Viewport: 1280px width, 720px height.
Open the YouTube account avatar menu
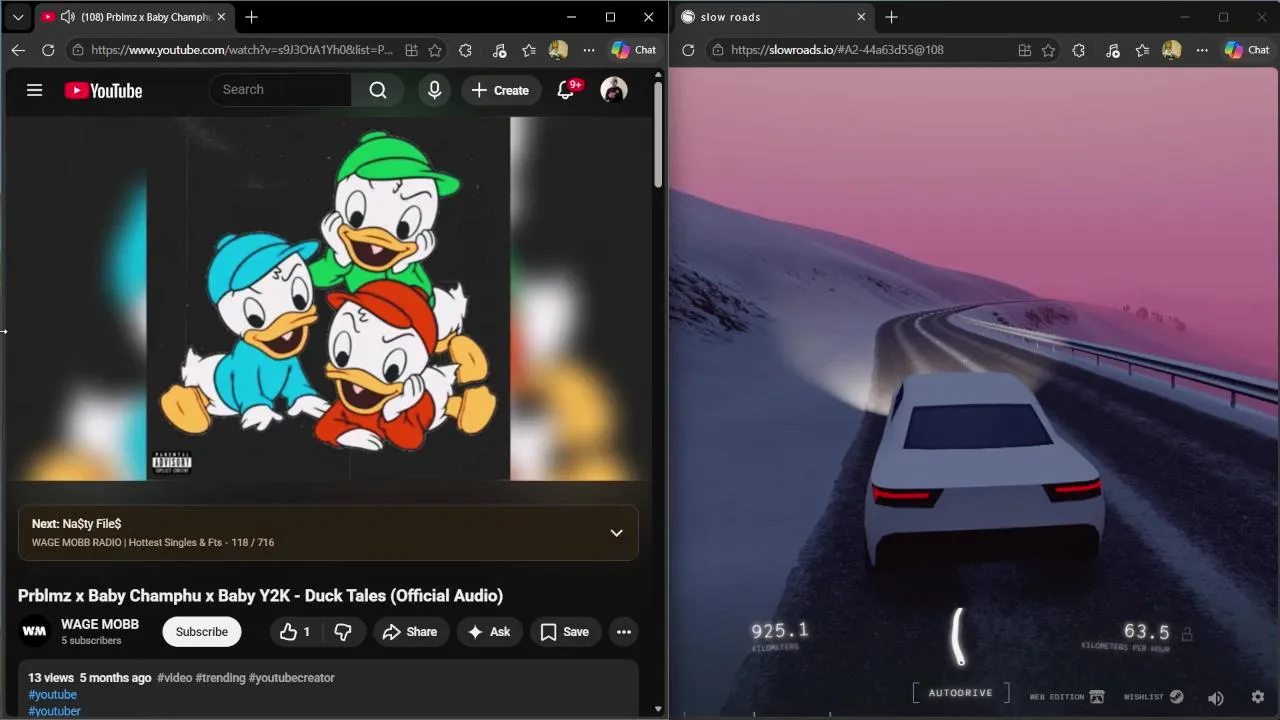pos(614,90)
